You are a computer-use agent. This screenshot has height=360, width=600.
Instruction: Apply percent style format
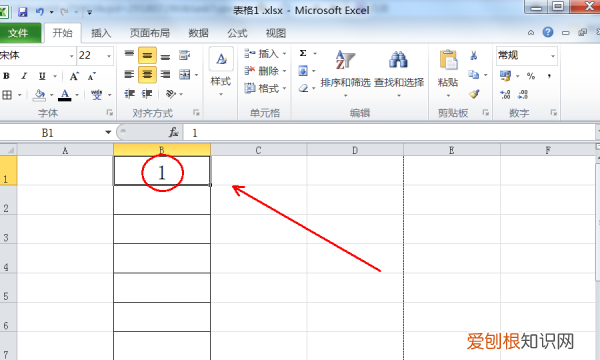click(x=531, y=76)
